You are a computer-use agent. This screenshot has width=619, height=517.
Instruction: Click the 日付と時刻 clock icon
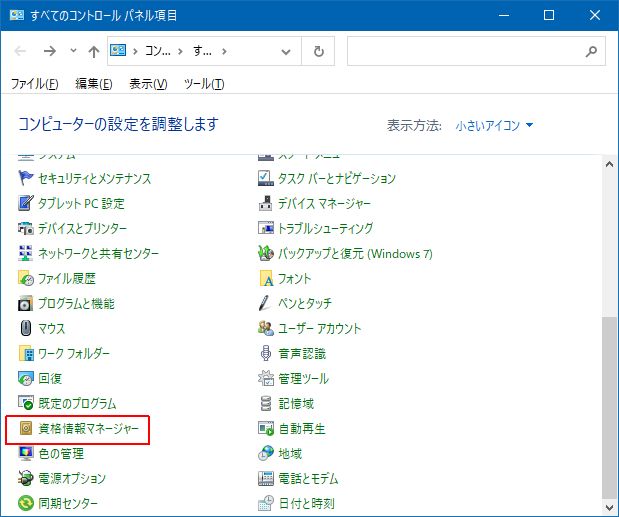point(266,504)
